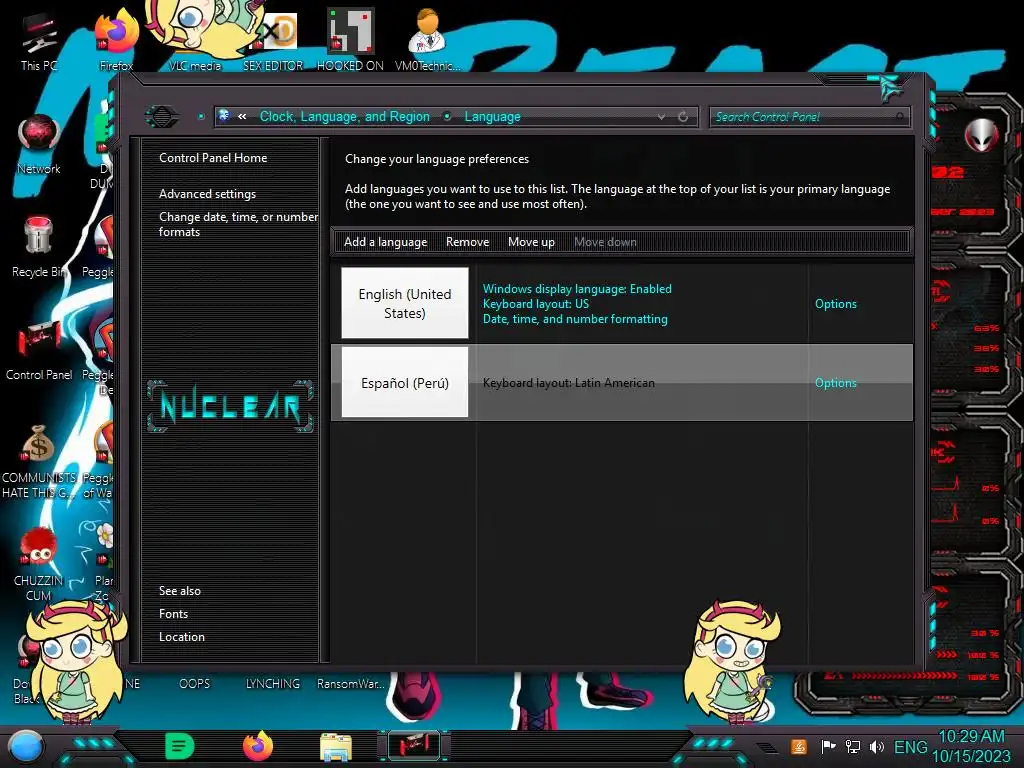Open Network desktop icon
Image resolution: width=1024 pixels, height=768 pixels.
pos(39,145)
